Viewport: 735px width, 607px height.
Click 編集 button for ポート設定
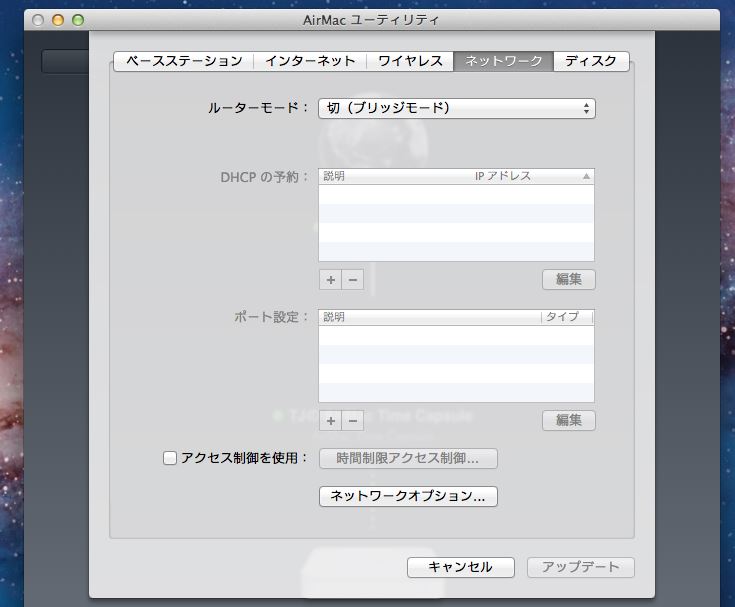569,420
